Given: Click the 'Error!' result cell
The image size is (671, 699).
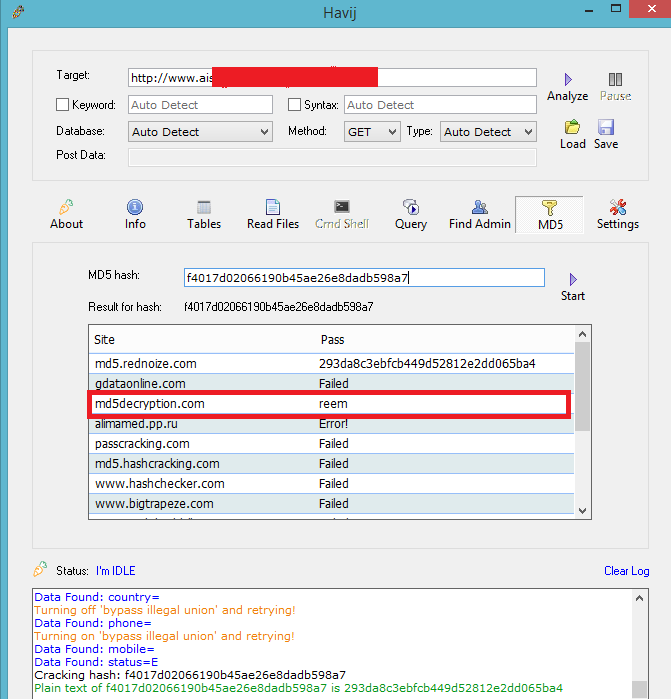Looking at the screenshot, I should click(x=333, y=424).
